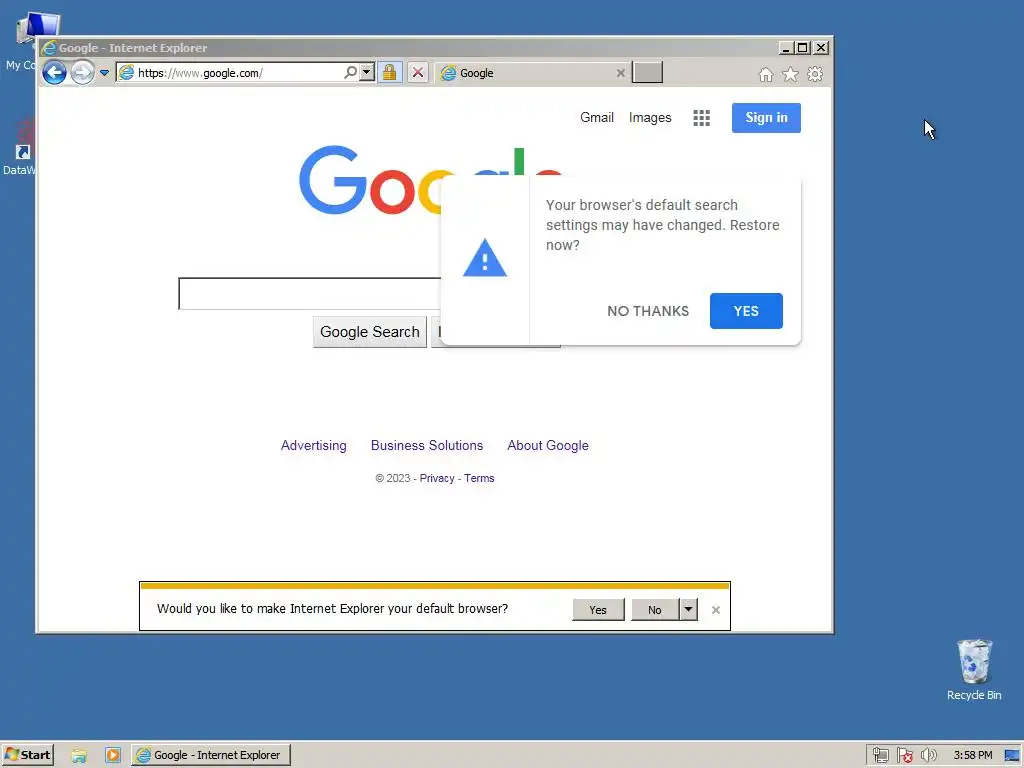Open the Images link

(650, 118)
